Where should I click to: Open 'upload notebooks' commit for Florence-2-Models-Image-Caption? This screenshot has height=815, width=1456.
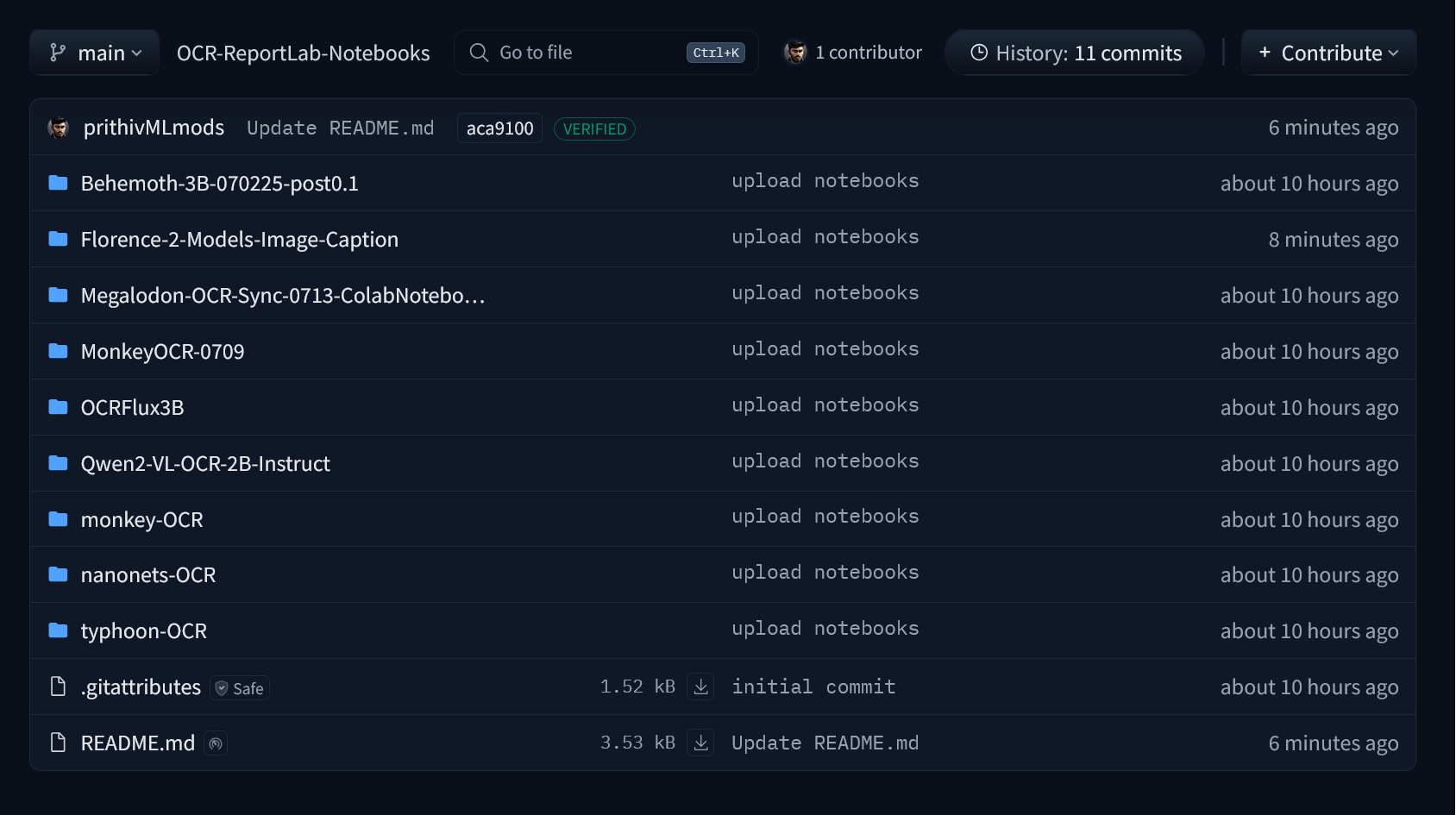click(825, 237)
